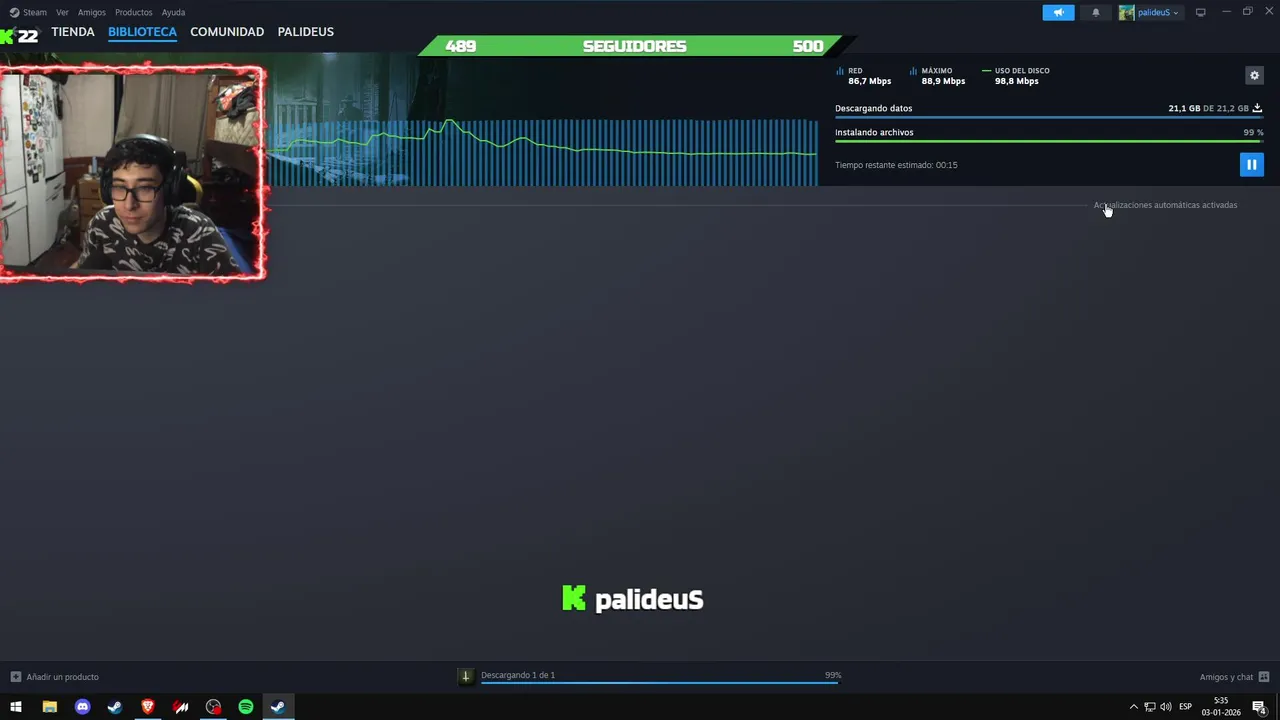The image size is (1280, 720).
Task: Click the Descargando datos progress bar
Action: pyautogui.click(x=1049, y=117)
